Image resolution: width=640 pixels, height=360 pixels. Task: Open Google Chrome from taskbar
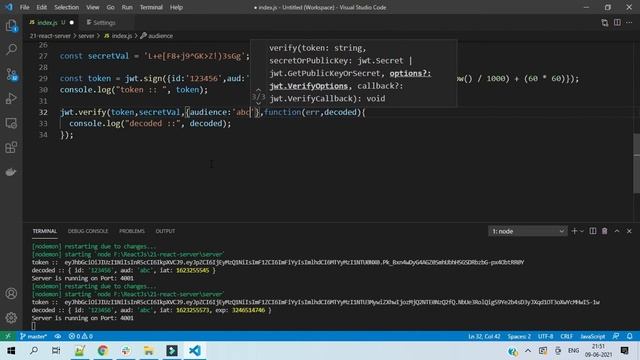click(x=102, y=351)
